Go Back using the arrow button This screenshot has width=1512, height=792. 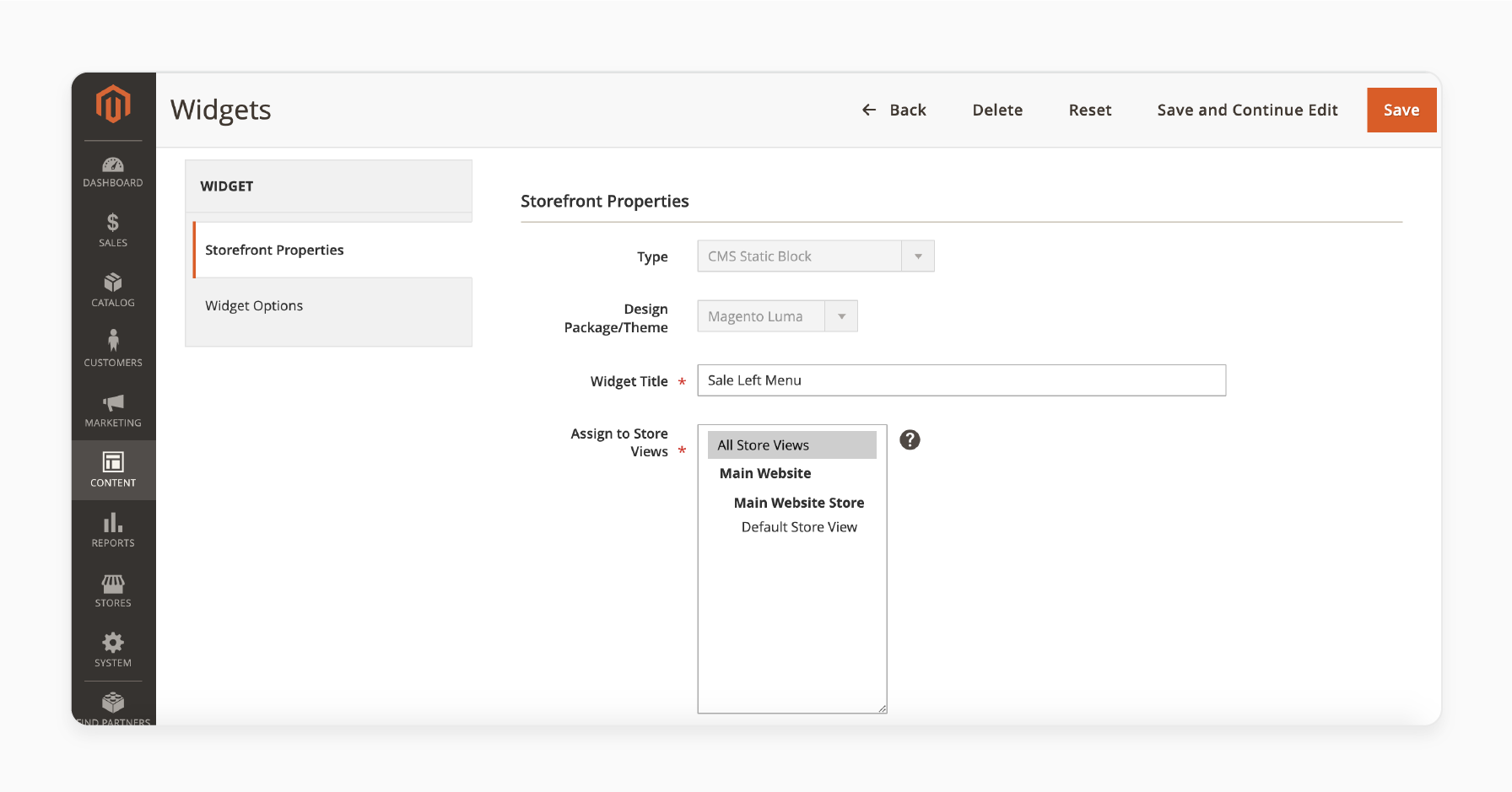click(894, 110)
